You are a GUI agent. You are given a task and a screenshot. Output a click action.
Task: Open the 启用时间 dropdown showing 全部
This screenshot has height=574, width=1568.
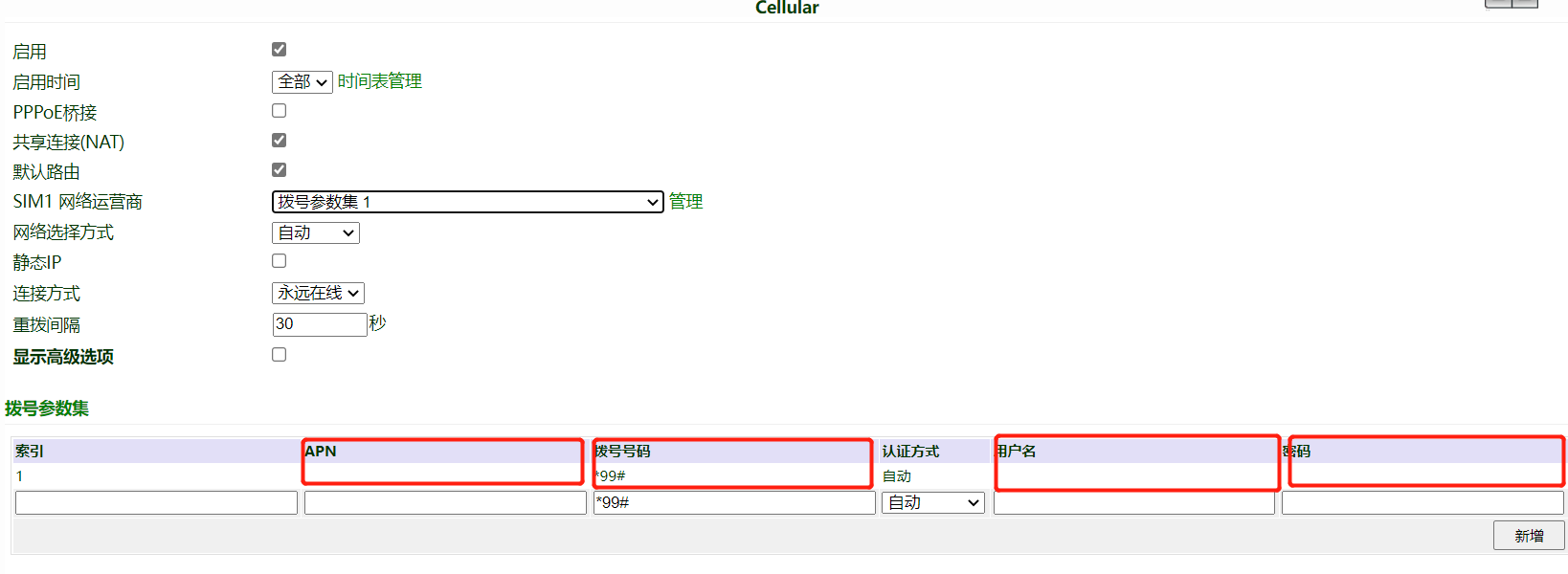(302, 82)
